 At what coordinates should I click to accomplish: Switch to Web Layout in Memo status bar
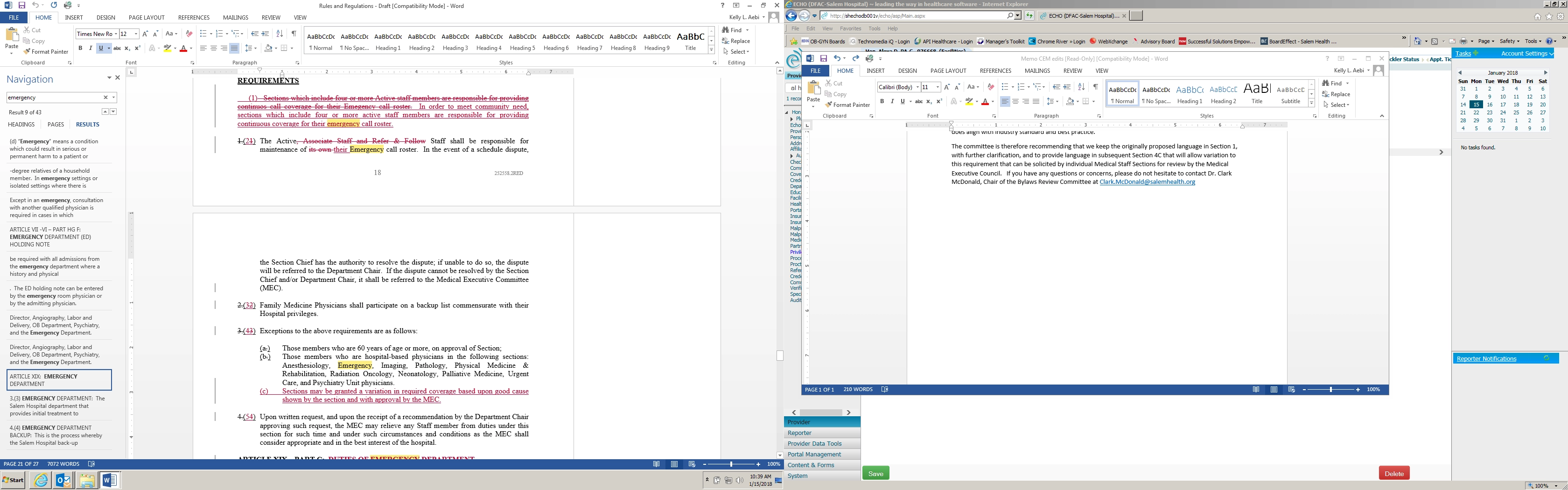(1291, 390)
